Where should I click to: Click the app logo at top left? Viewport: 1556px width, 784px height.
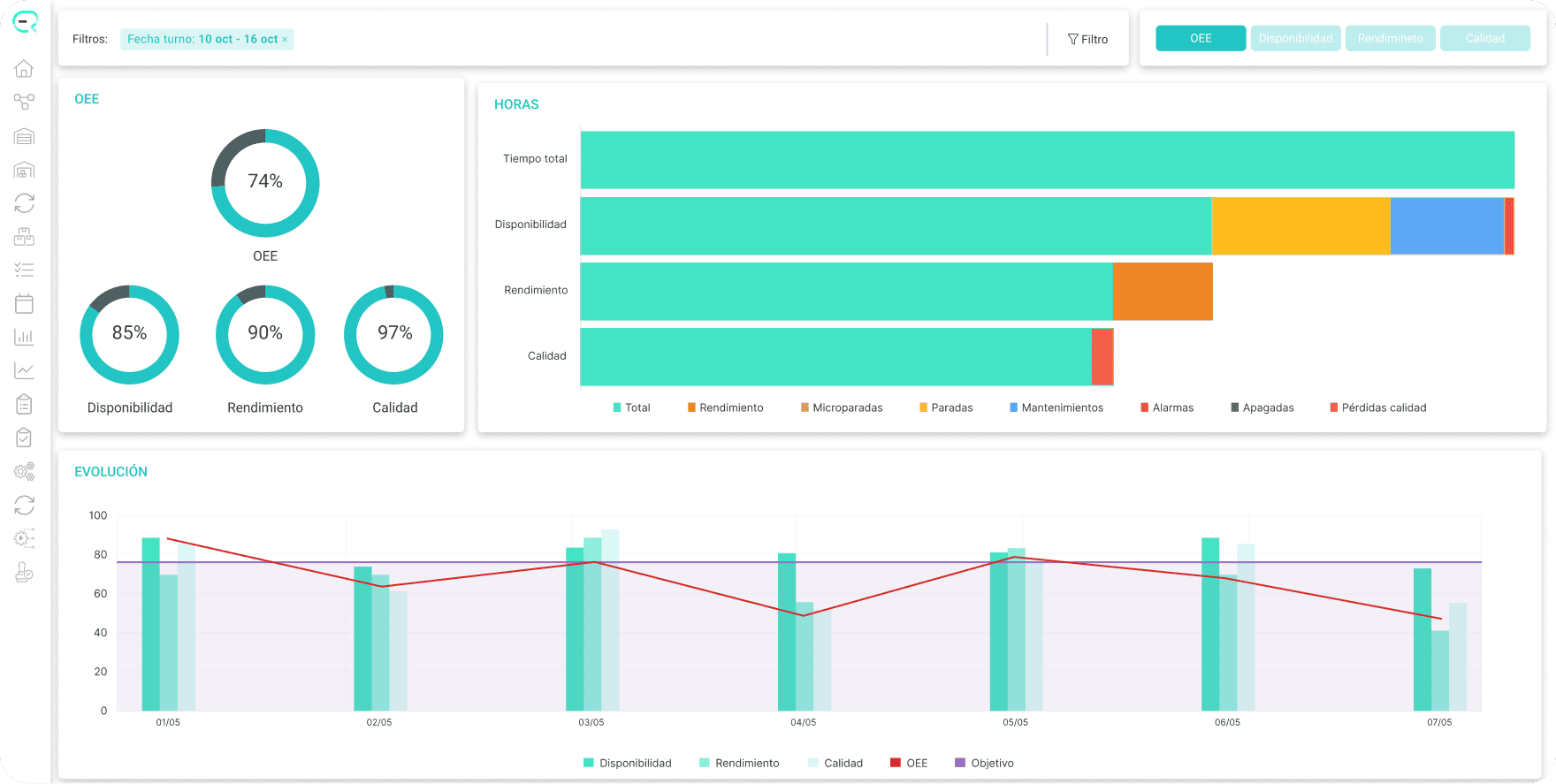(x=26, y=22)
